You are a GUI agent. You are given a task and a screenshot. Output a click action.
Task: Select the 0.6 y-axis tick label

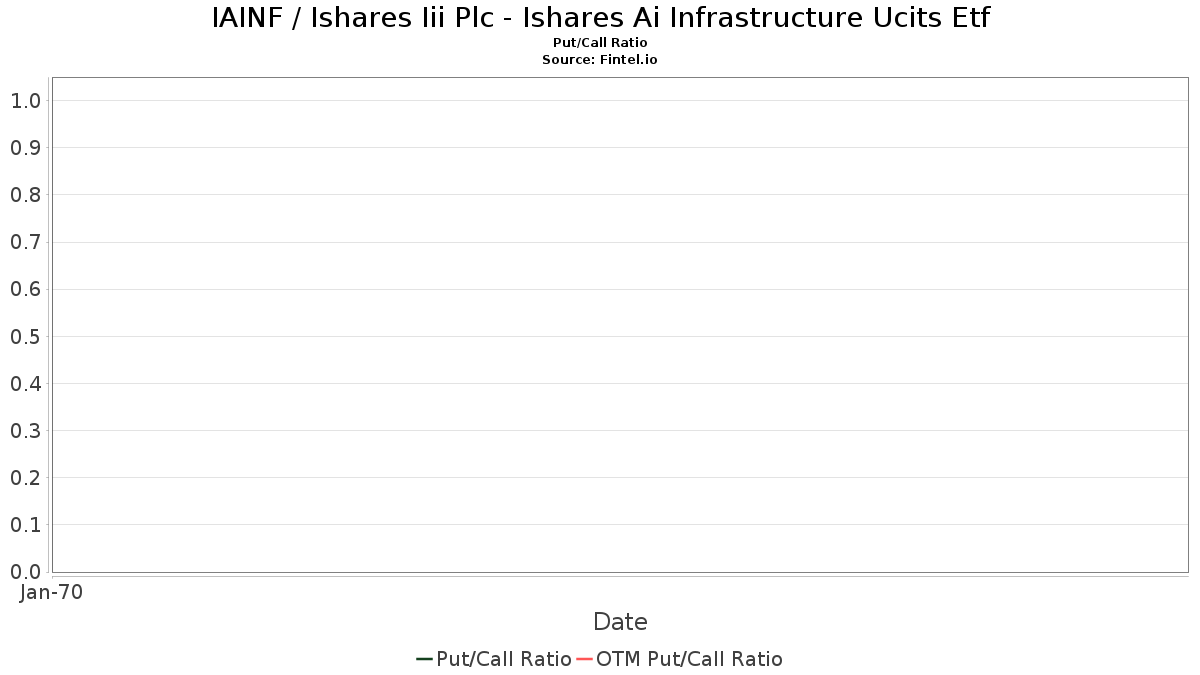(x=25, y=290)
